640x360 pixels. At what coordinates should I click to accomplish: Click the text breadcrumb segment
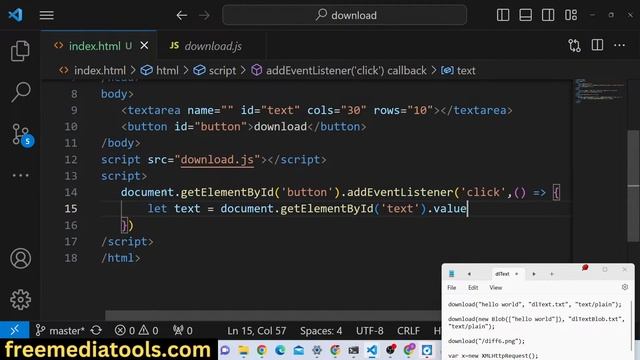(466, 71)
